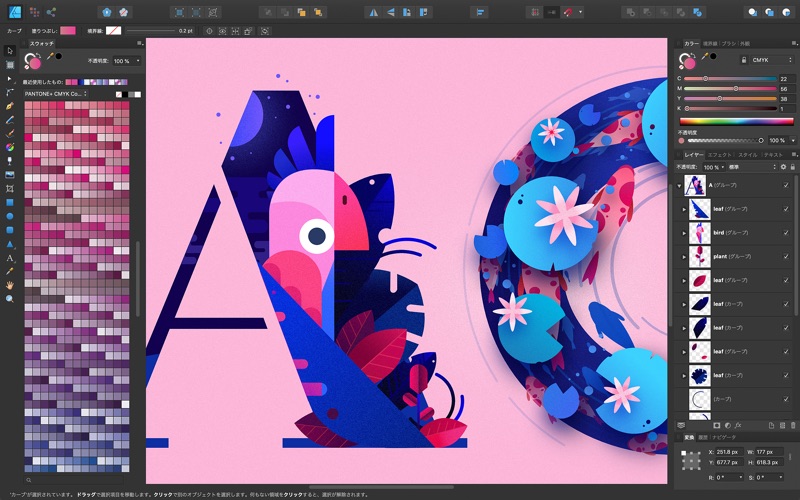This screenshot has height=500, width=800.
Task: Switch to the テキスト tab
Action: (x=773, y=155)
